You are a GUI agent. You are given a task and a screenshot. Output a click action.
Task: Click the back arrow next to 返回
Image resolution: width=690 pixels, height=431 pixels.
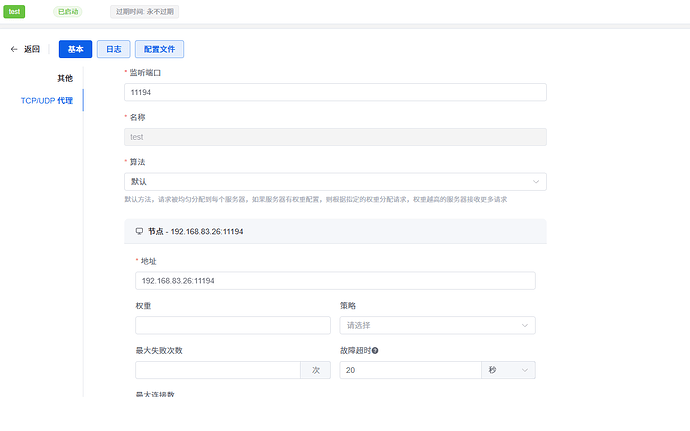click(14, 49)
